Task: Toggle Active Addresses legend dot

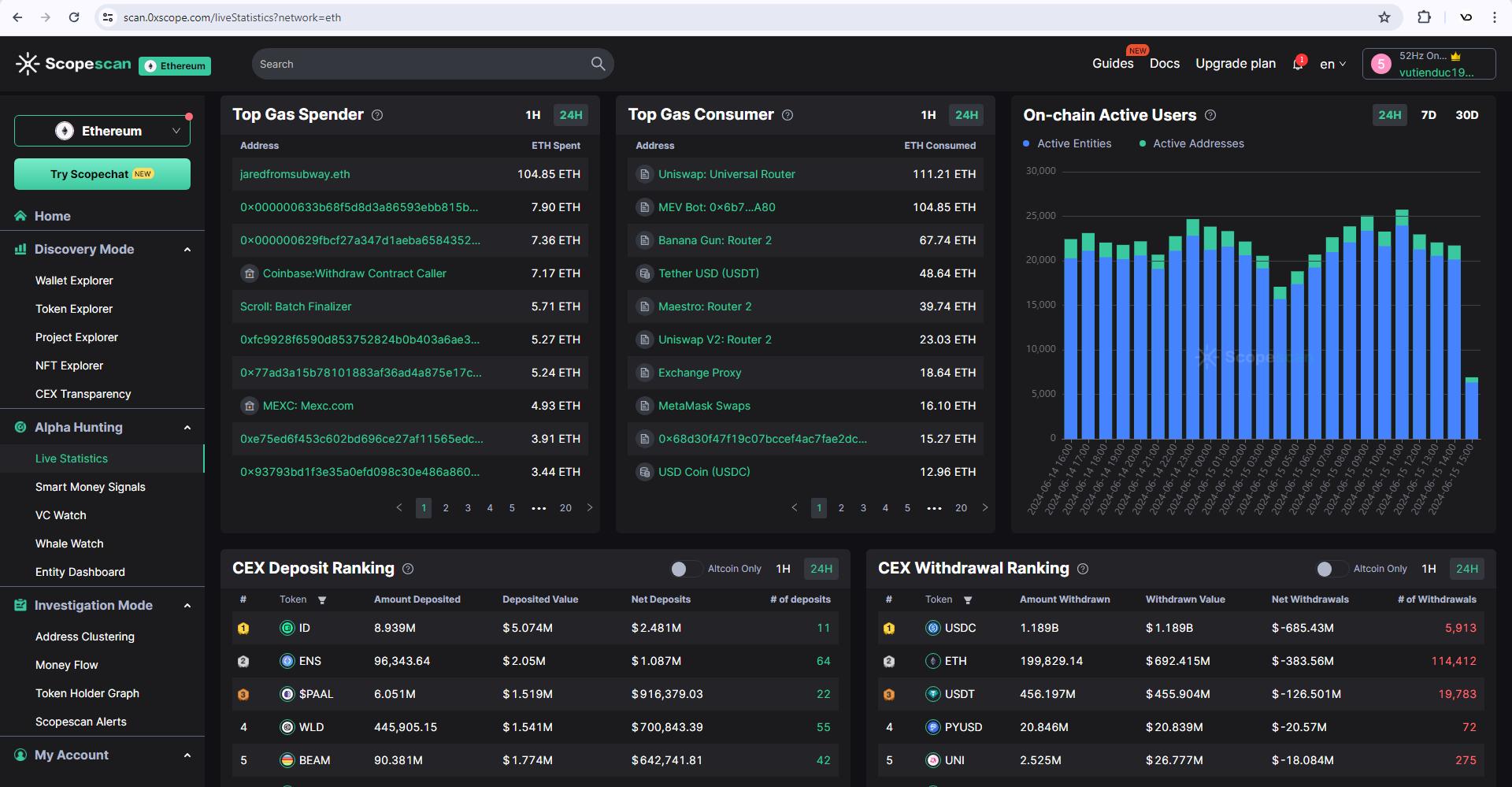Action: point(1142,143)
